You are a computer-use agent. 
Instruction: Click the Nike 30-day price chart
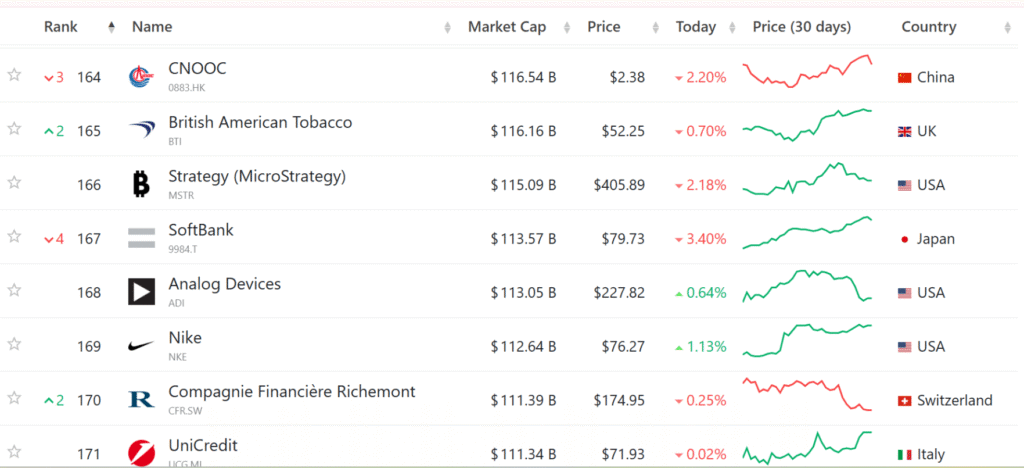(807, 338)
